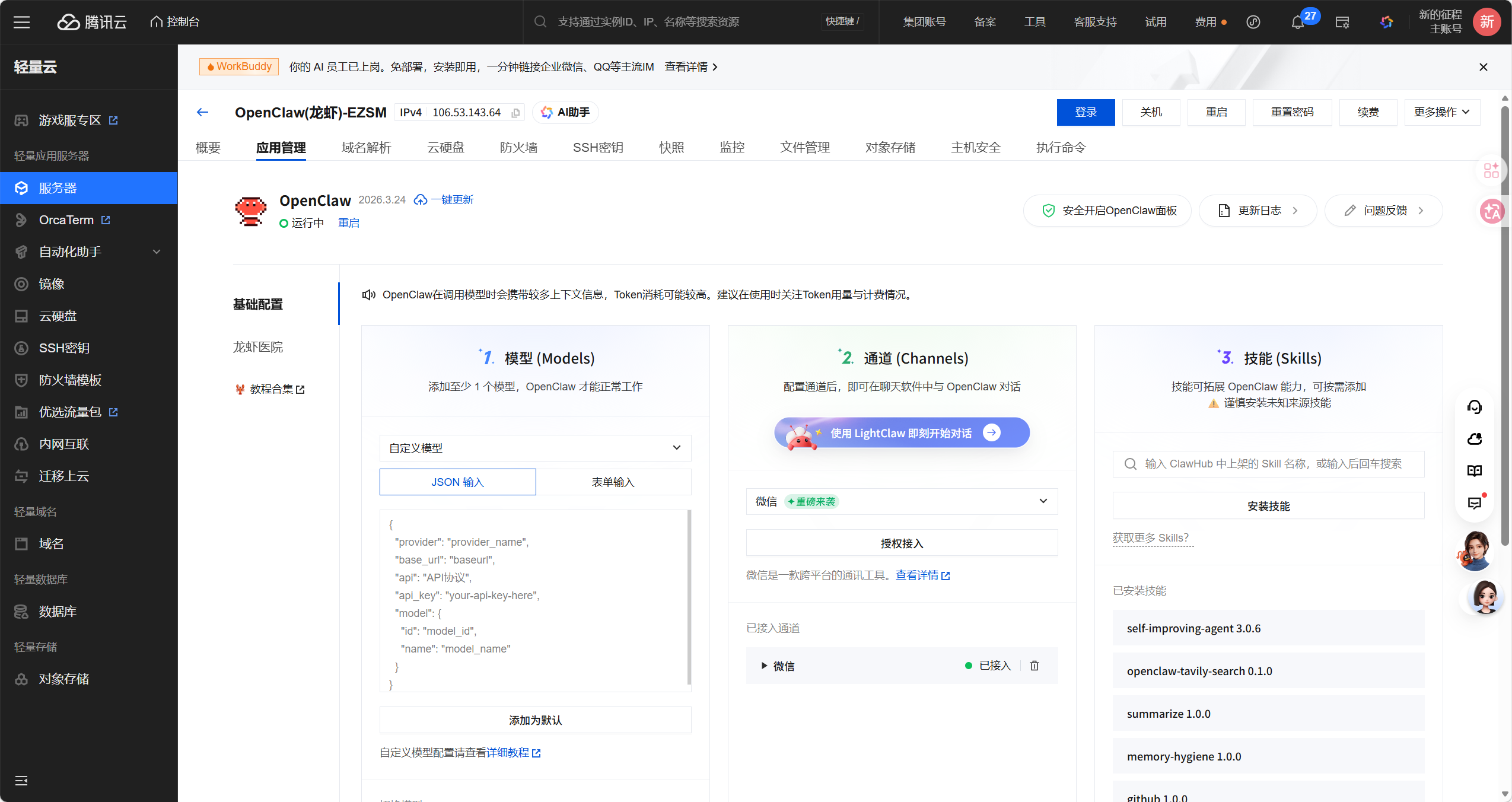Click 使用 LightClaw 即刻开始对话 banner
Viewport: 1512px width, 802px height.
[x=902, y=433]
